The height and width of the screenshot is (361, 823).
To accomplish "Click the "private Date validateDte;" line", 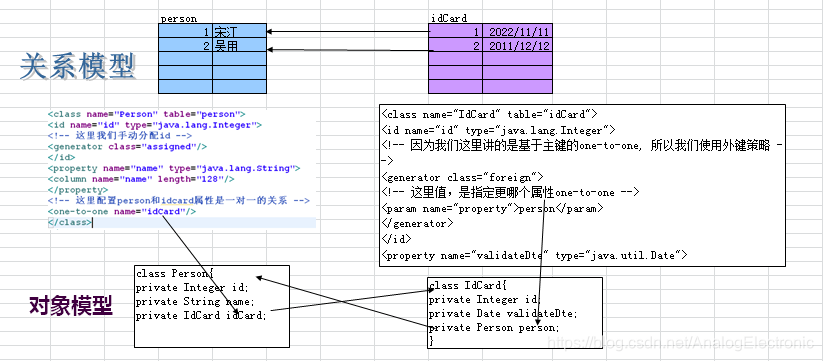I will pyautogui.click(x=503, y=314).
